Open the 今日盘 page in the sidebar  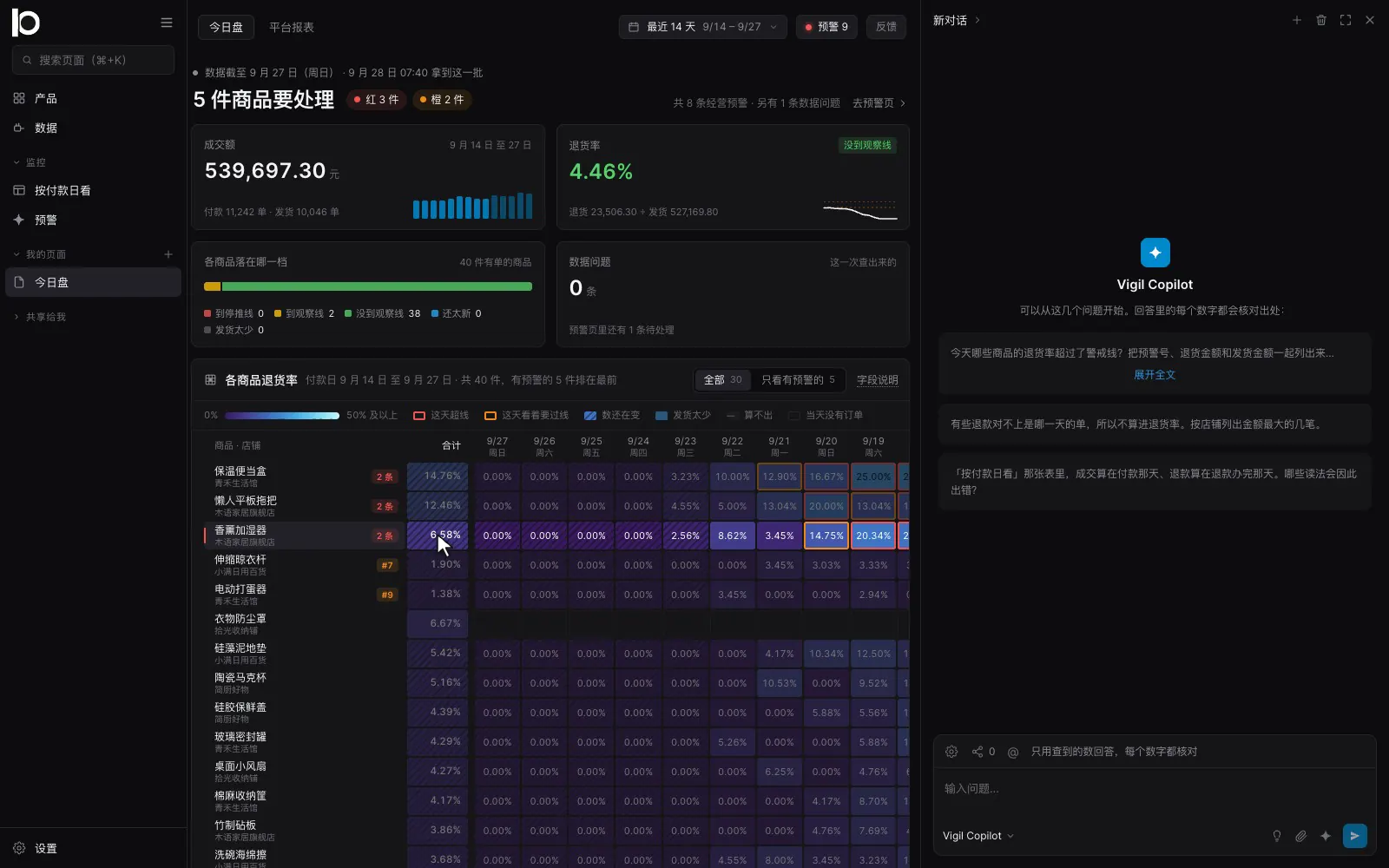[93, 282]
